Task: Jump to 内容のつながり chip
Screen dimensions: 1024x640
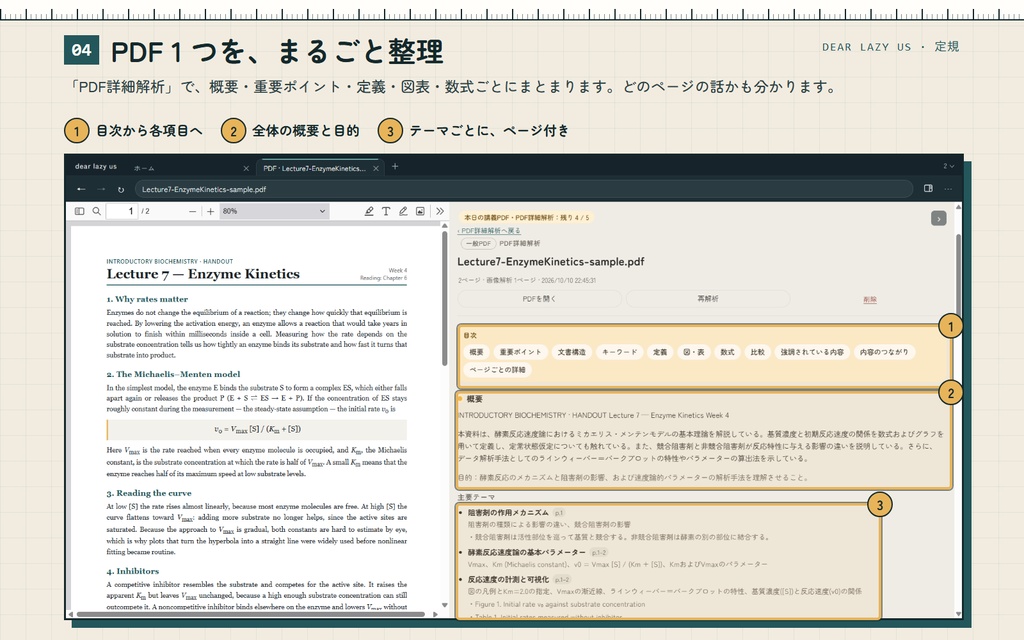Action: (884, 352)
